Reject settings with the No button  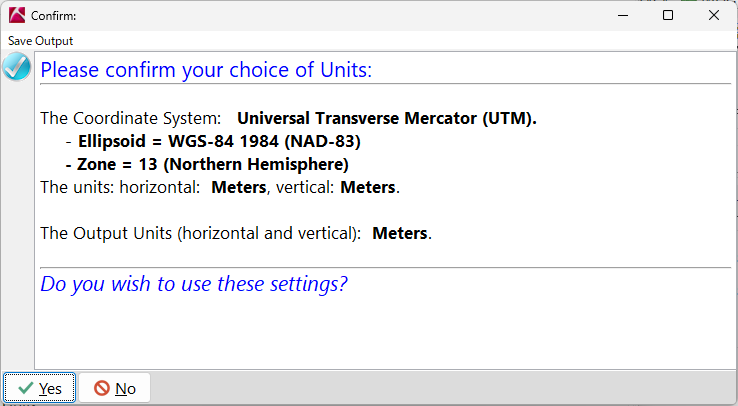point(115,388)
